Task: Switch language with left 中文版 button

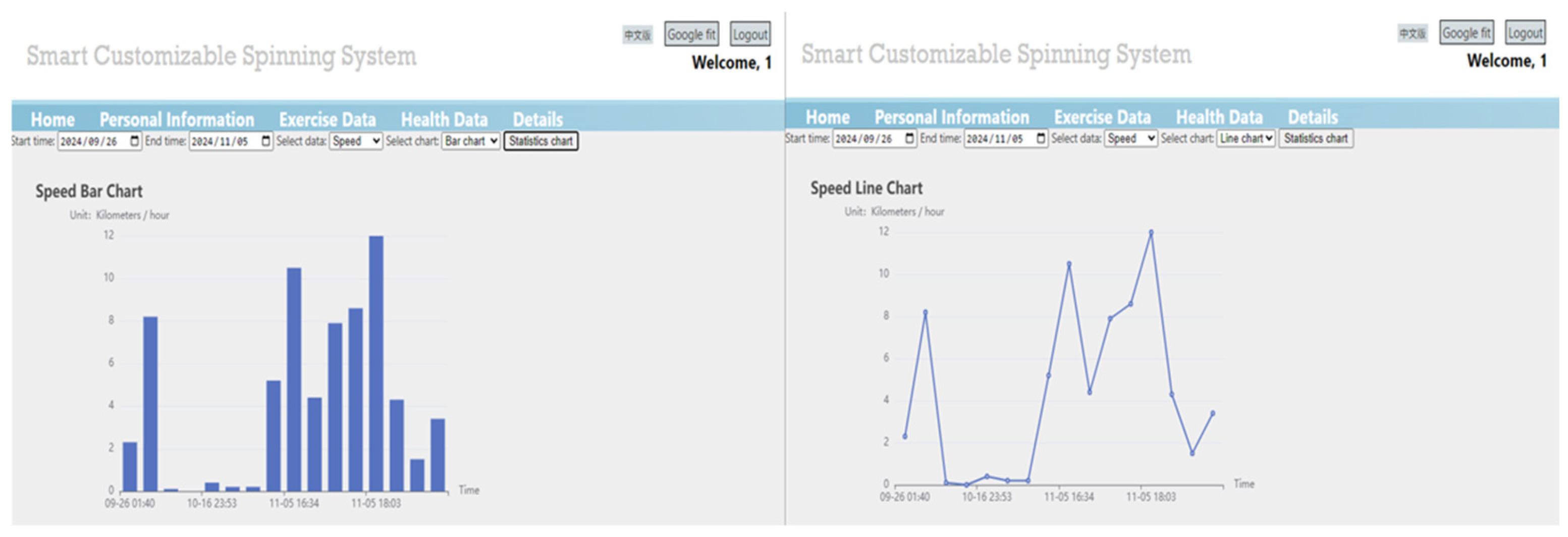Action: (637, 35)
